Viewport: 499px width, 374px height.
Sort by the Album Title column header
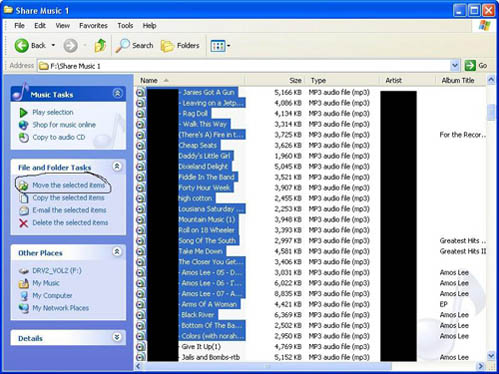[x=461, y=80]
